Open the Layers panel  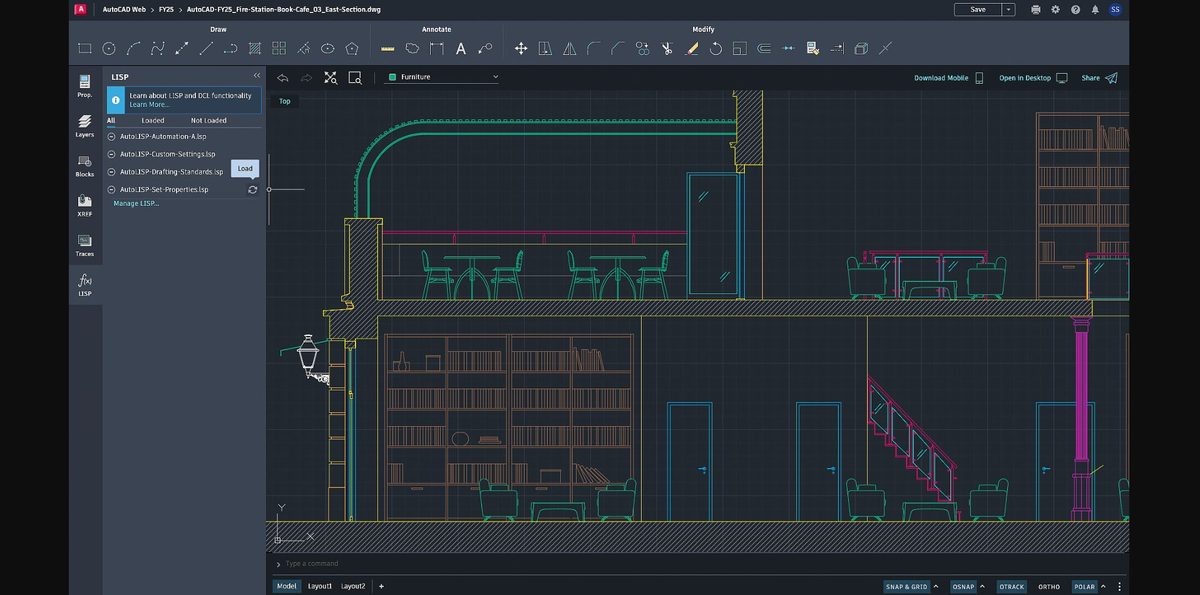pyautogui.click(x=85, y=126)
